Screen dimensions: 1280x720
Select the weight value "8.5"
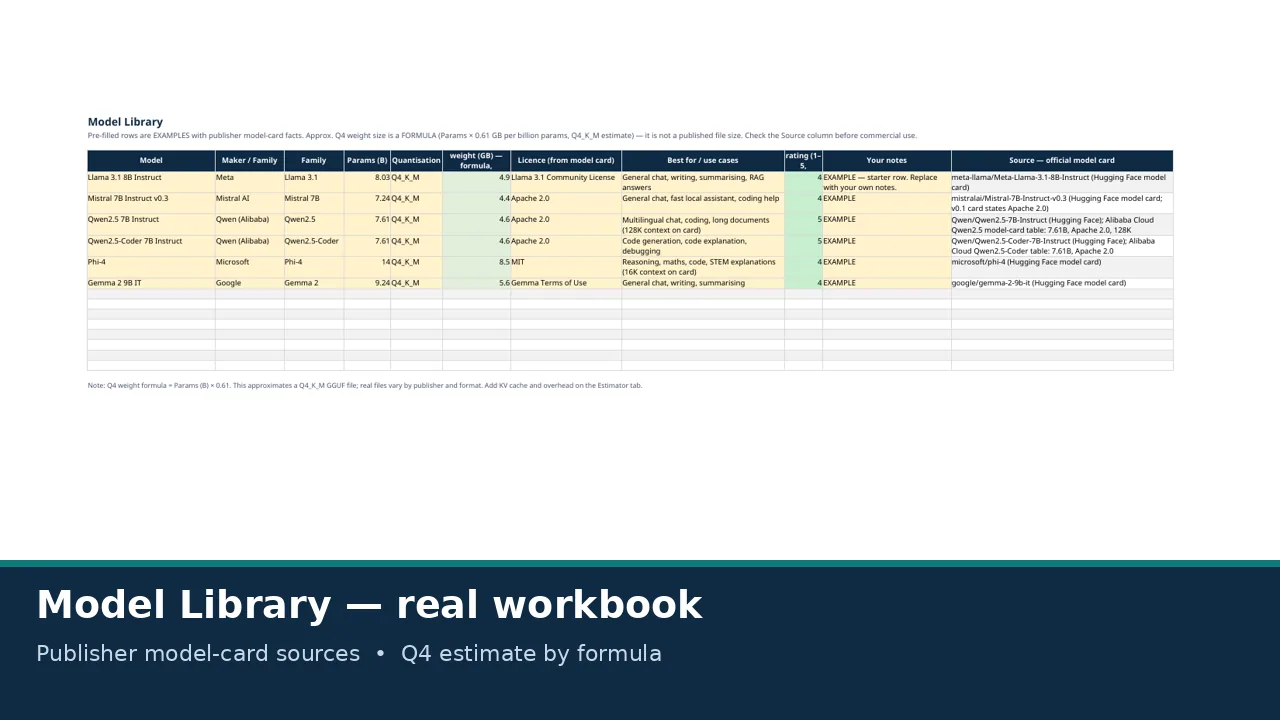click(x=476, y=266)
